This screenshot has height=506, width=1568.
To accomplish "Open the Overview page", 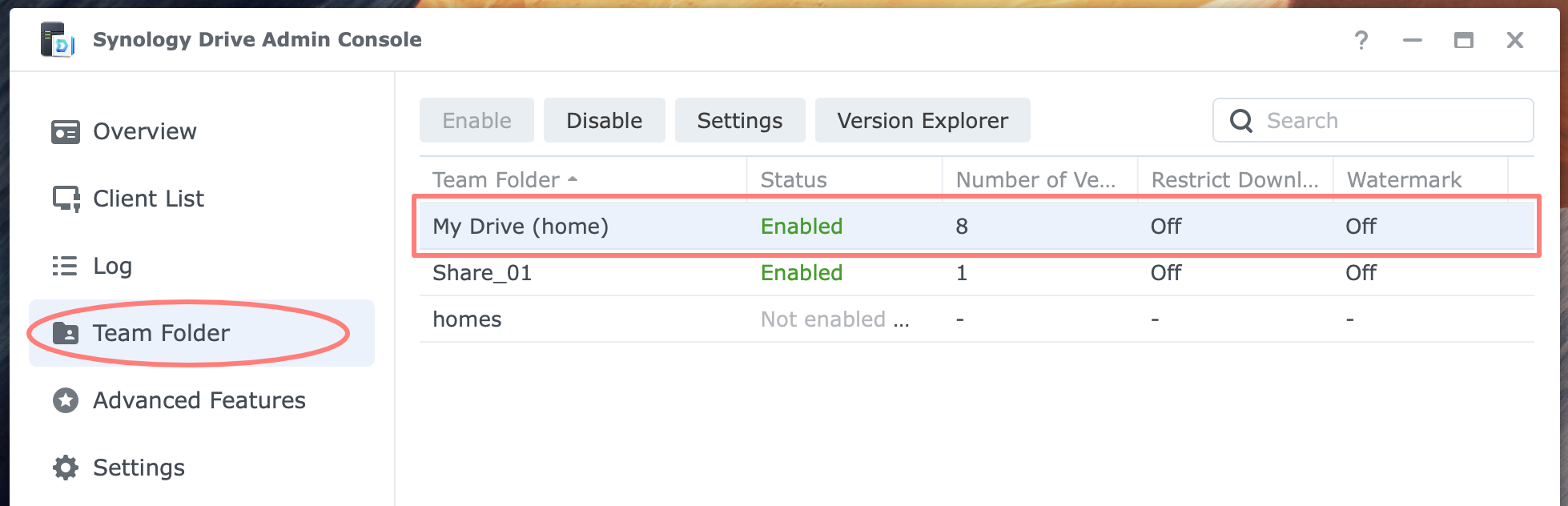I will coord(144,132).
